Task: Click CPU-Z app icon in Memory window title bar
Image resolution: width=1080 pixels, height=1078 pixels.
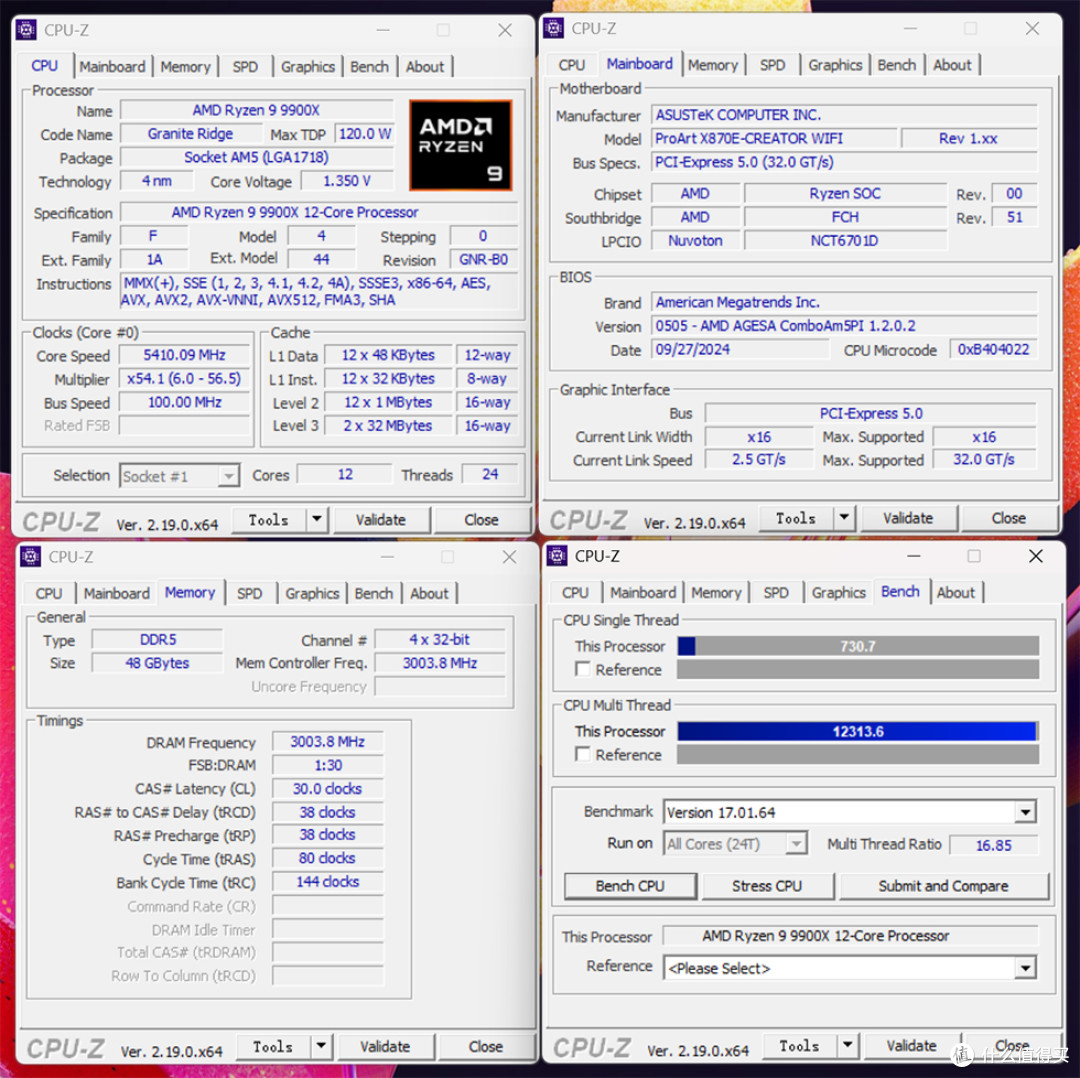Action: 30,557
